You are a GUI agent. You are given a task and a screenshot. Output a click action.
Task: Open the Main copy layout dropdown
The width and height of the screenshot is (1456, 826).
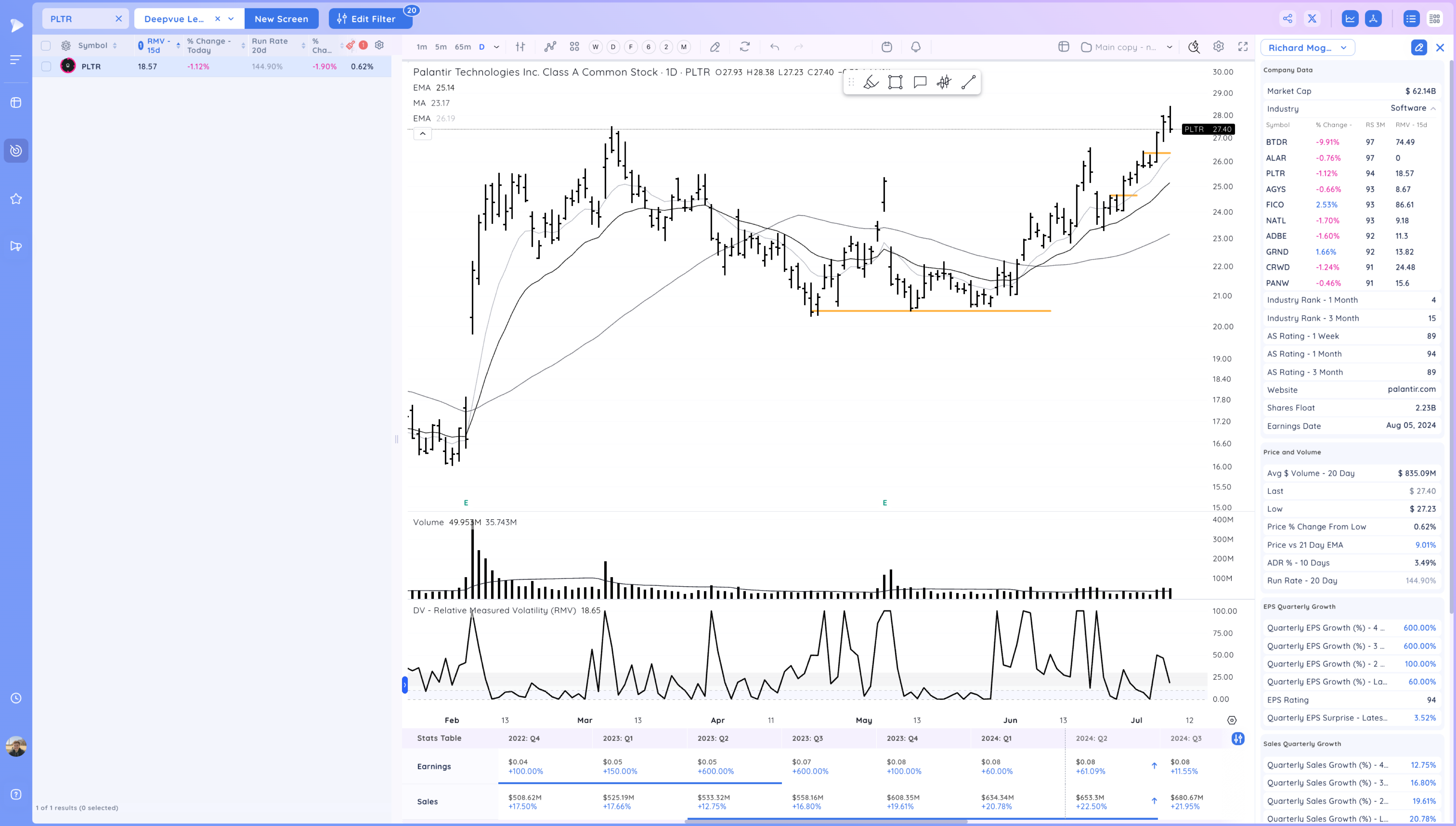coord(1126,47)
